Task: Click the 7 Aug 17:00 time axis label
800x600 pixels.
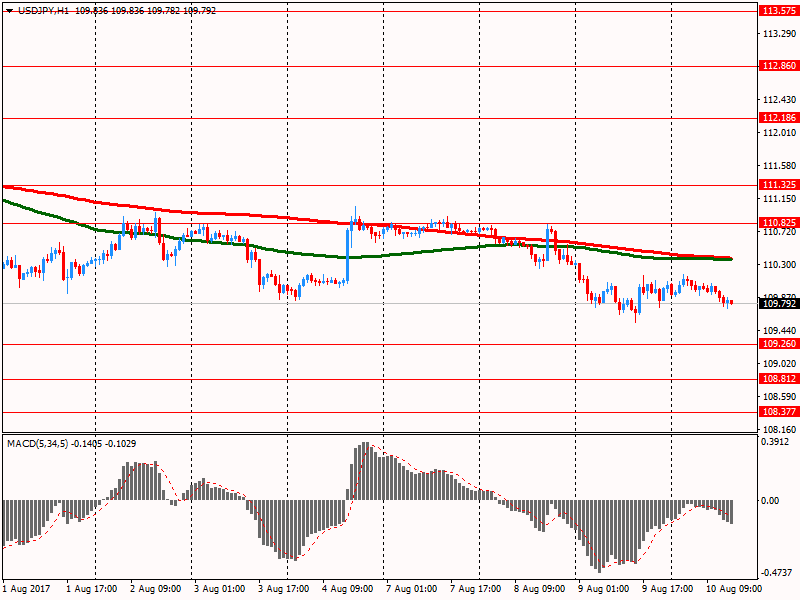Action: (476, 589)
